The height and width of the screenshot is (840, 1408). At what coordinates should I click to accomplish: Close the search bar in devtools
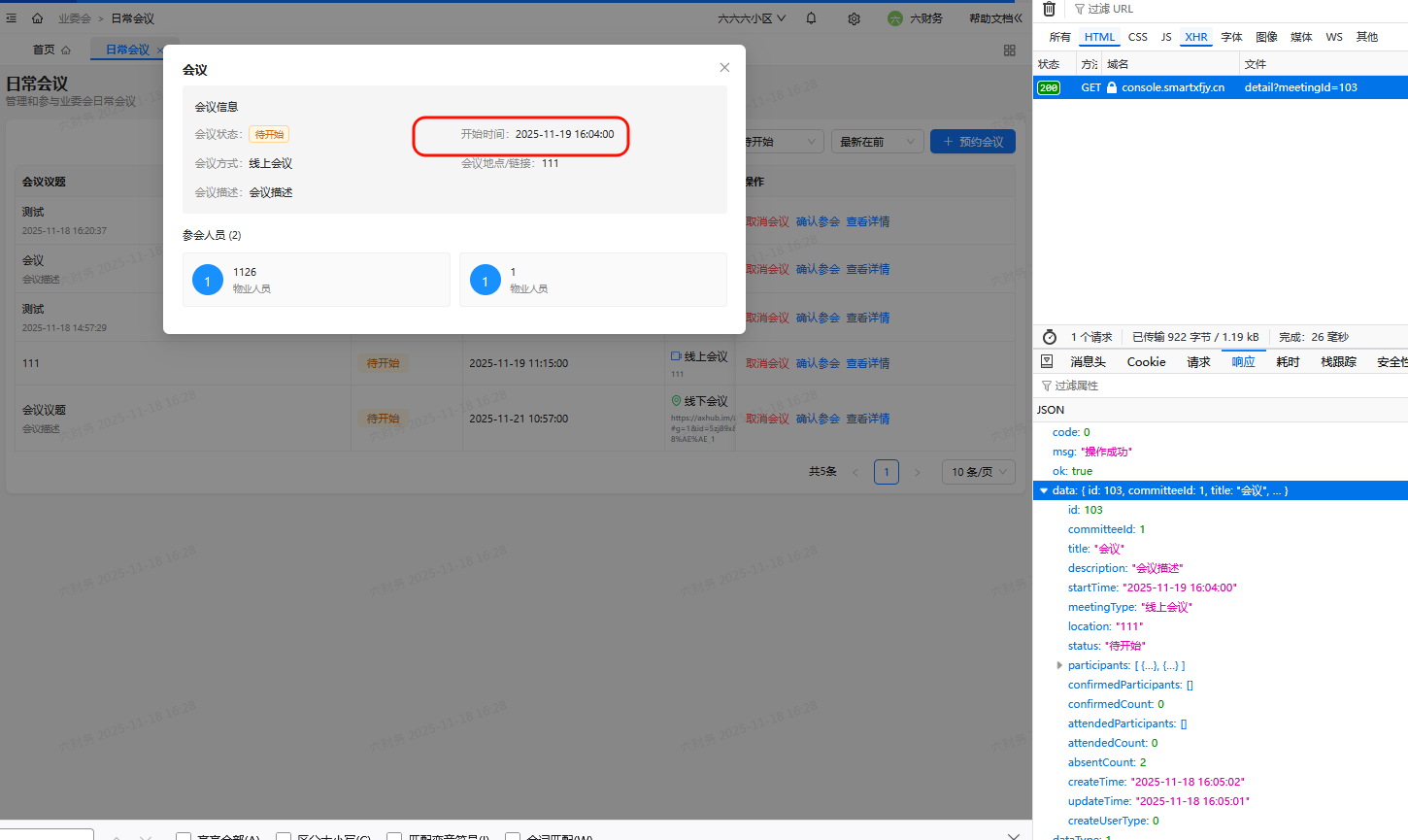[1014, 835]
